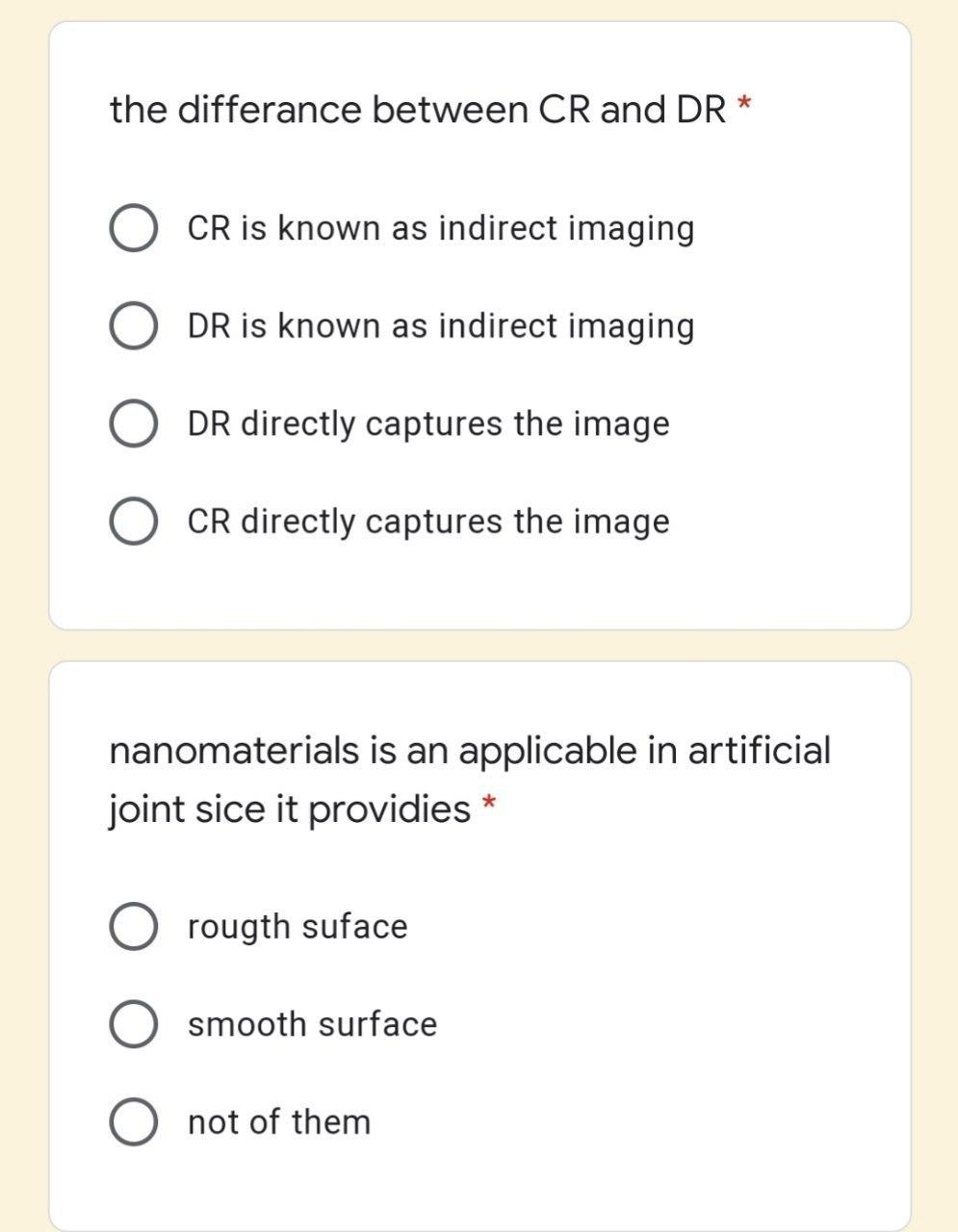Choose the 'CR directly captures the image' answer
958x1232 pixels.
427,521
